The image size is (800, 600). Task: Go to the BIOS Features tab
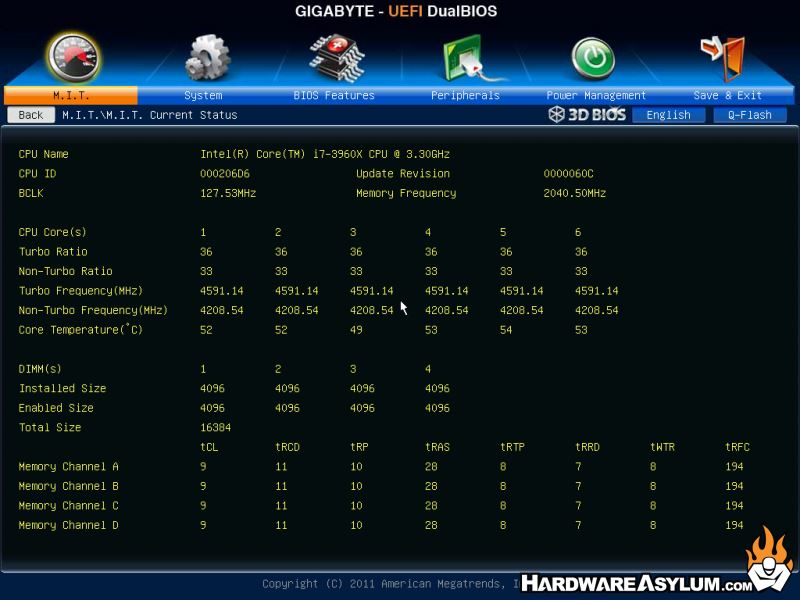coord(334,95)
